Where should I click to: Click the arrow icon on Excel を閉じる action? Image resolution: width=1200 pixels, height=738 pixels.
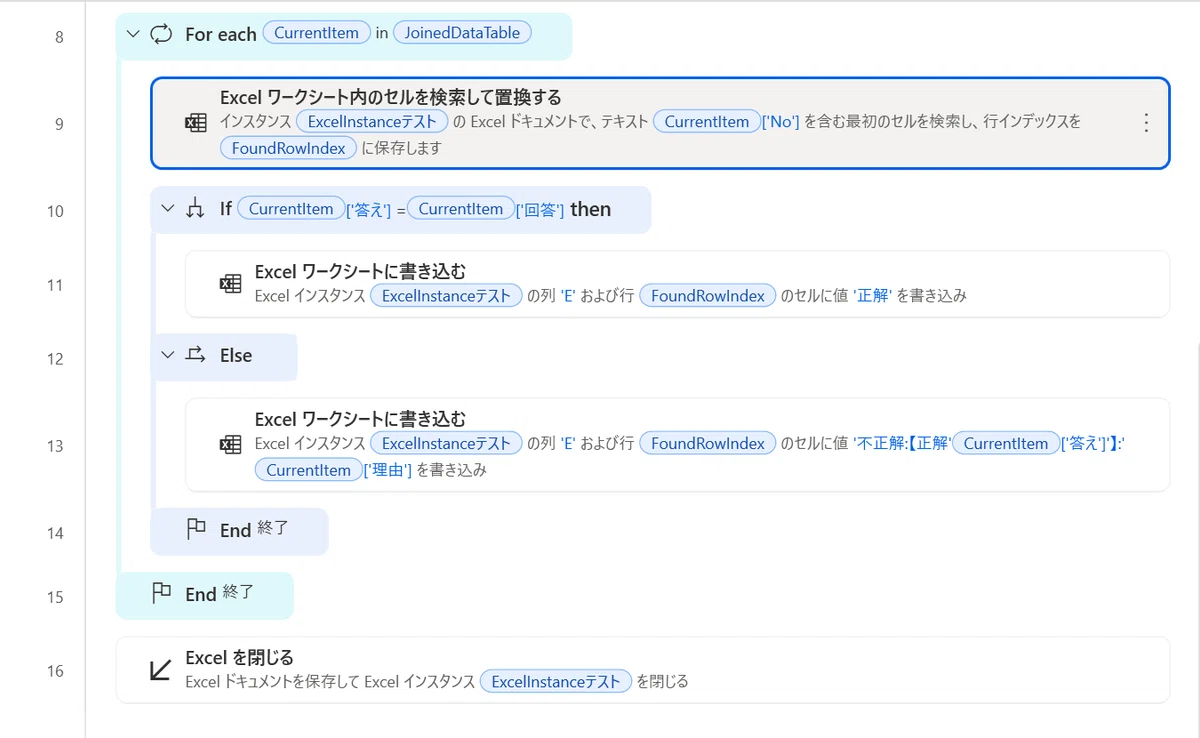tap(160, 670)
